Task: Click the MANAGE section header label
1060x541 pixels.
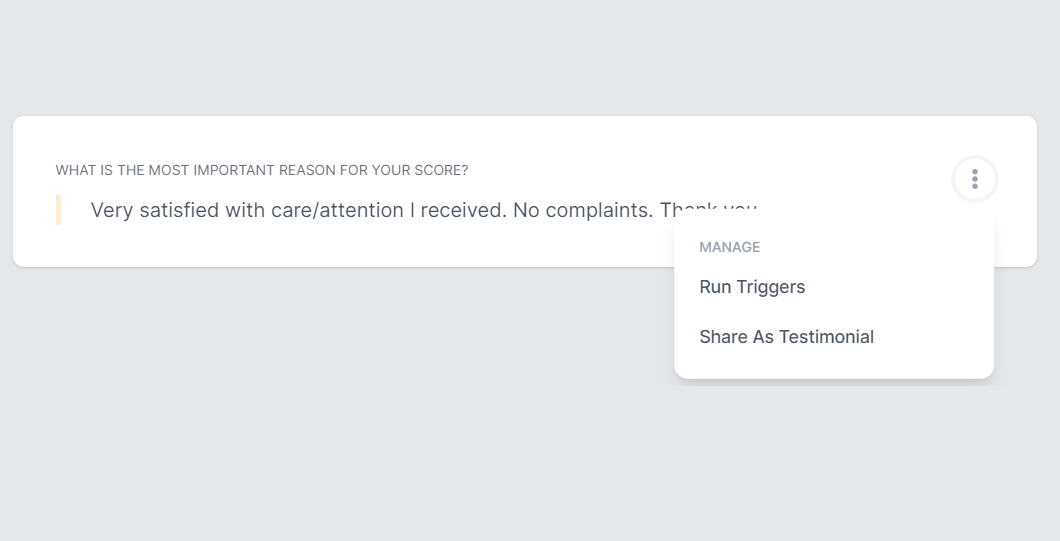Action: (729, 248)
